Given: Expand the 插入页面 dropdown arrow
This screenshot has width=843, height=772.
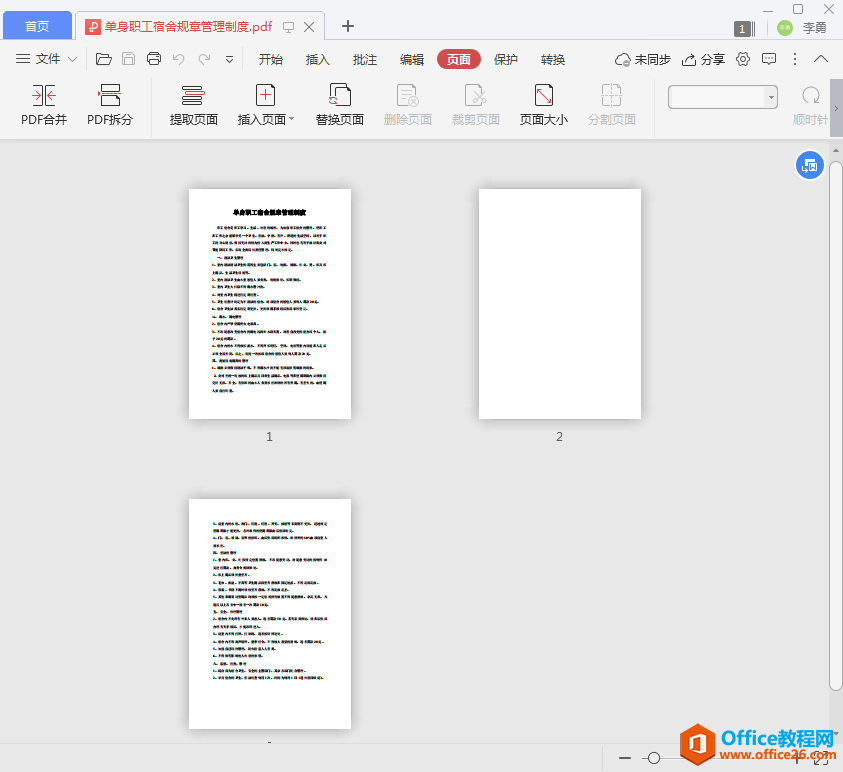Looking at the screenshot, I should tap(292, 120).
